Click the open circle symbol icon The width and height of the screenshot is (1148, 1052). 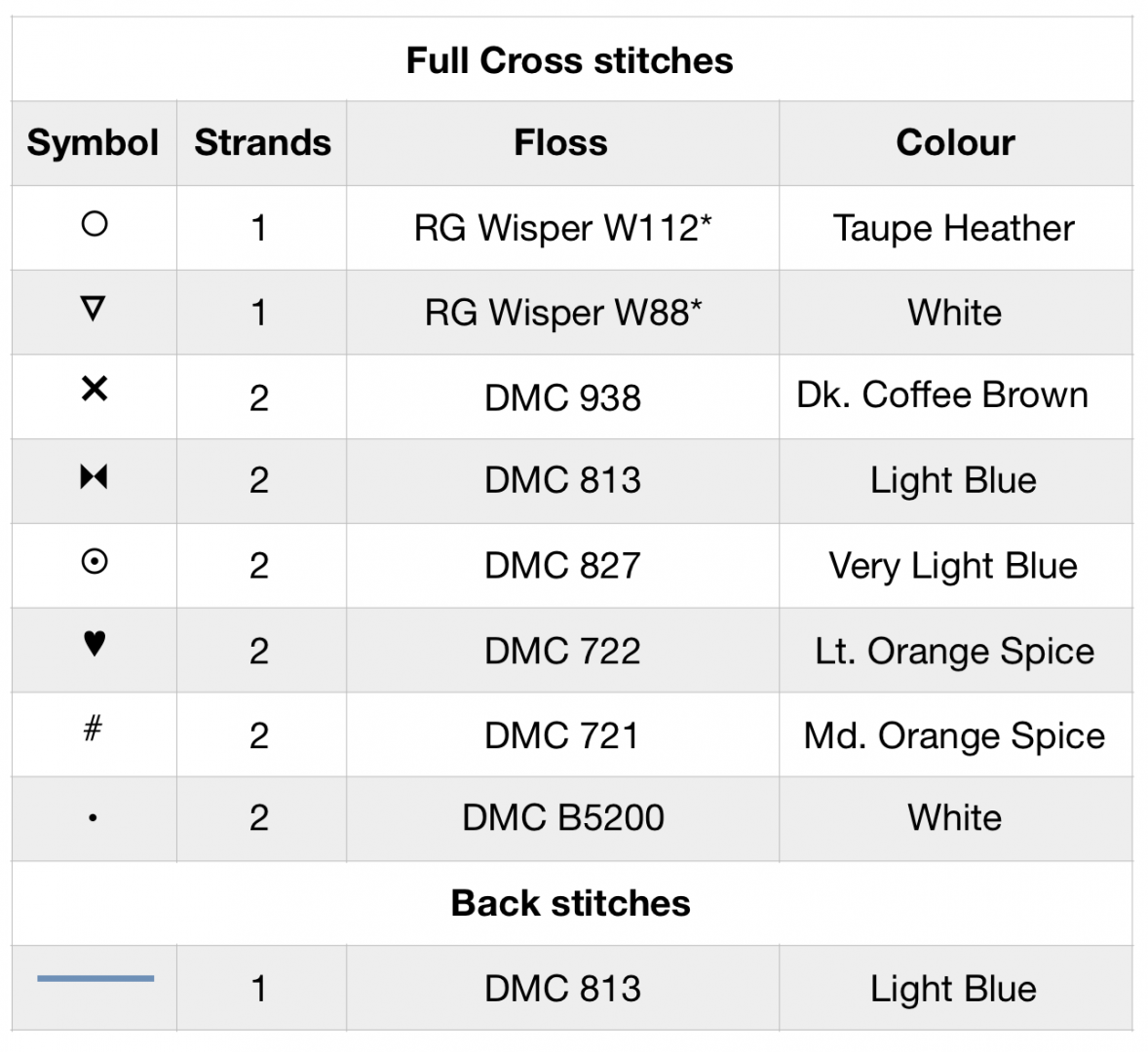click(95, 225)
